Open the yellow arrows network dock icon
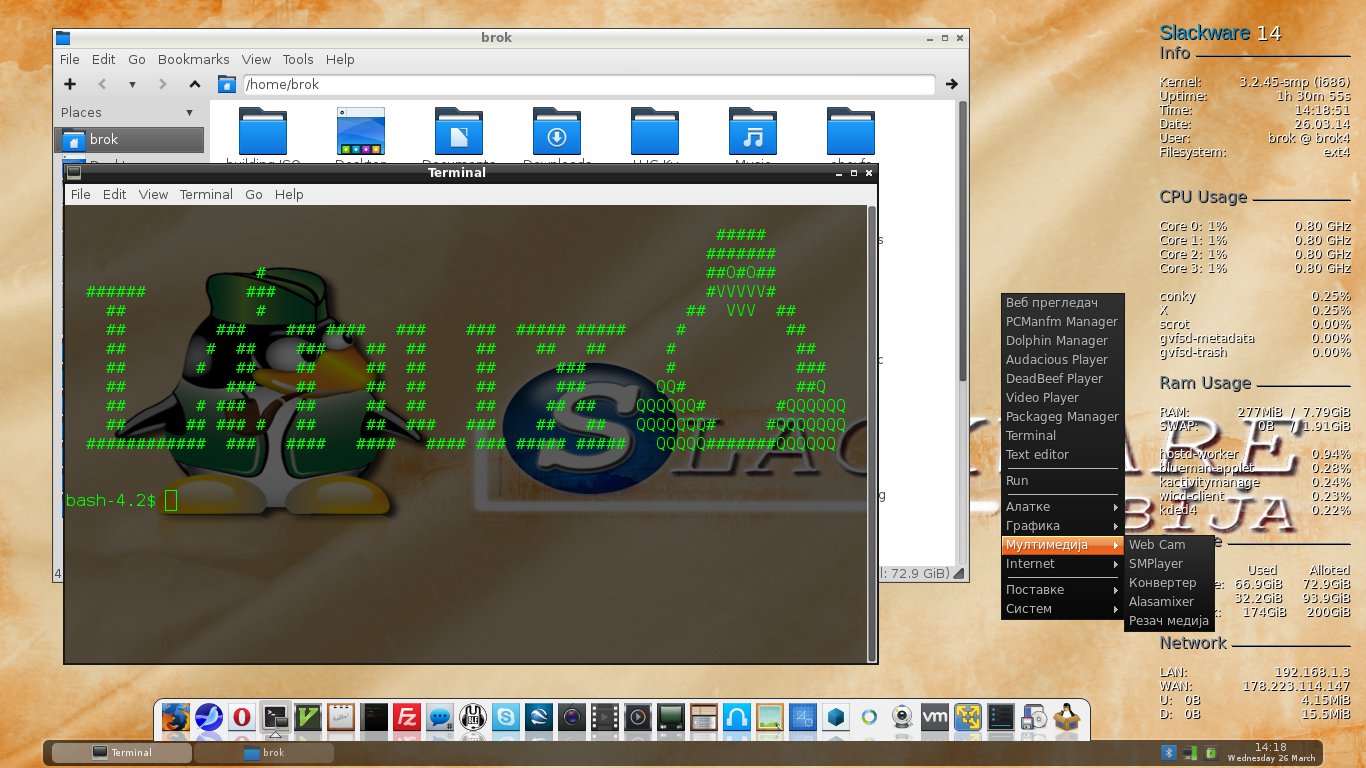The image size is (1366, 768). coord(968,717)
